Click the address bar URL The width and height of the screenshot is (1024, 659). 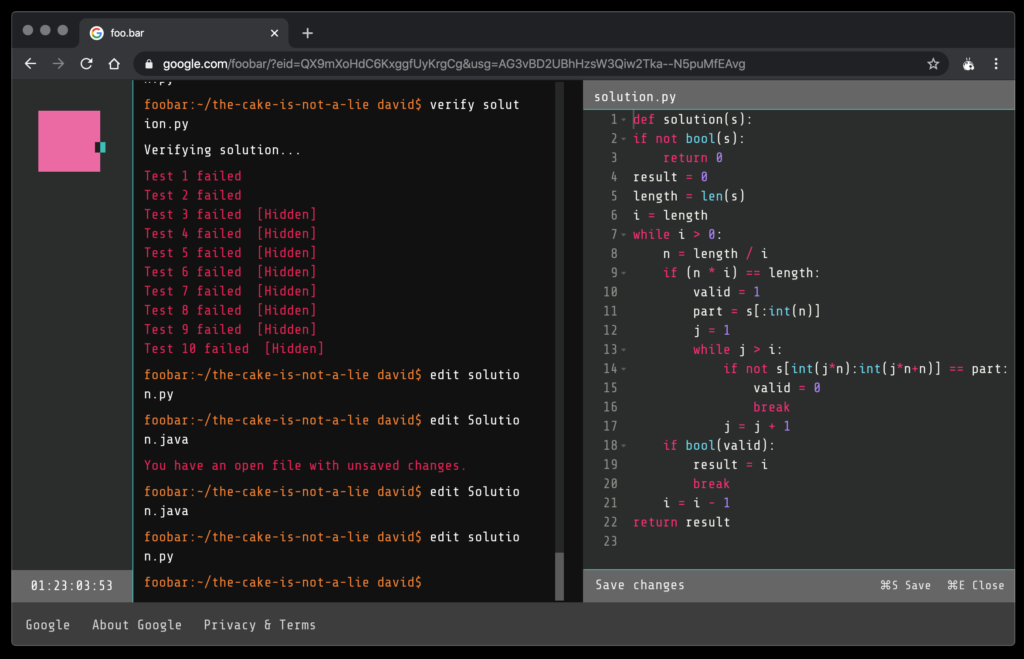pyautogui.click(x=454, y=64)
